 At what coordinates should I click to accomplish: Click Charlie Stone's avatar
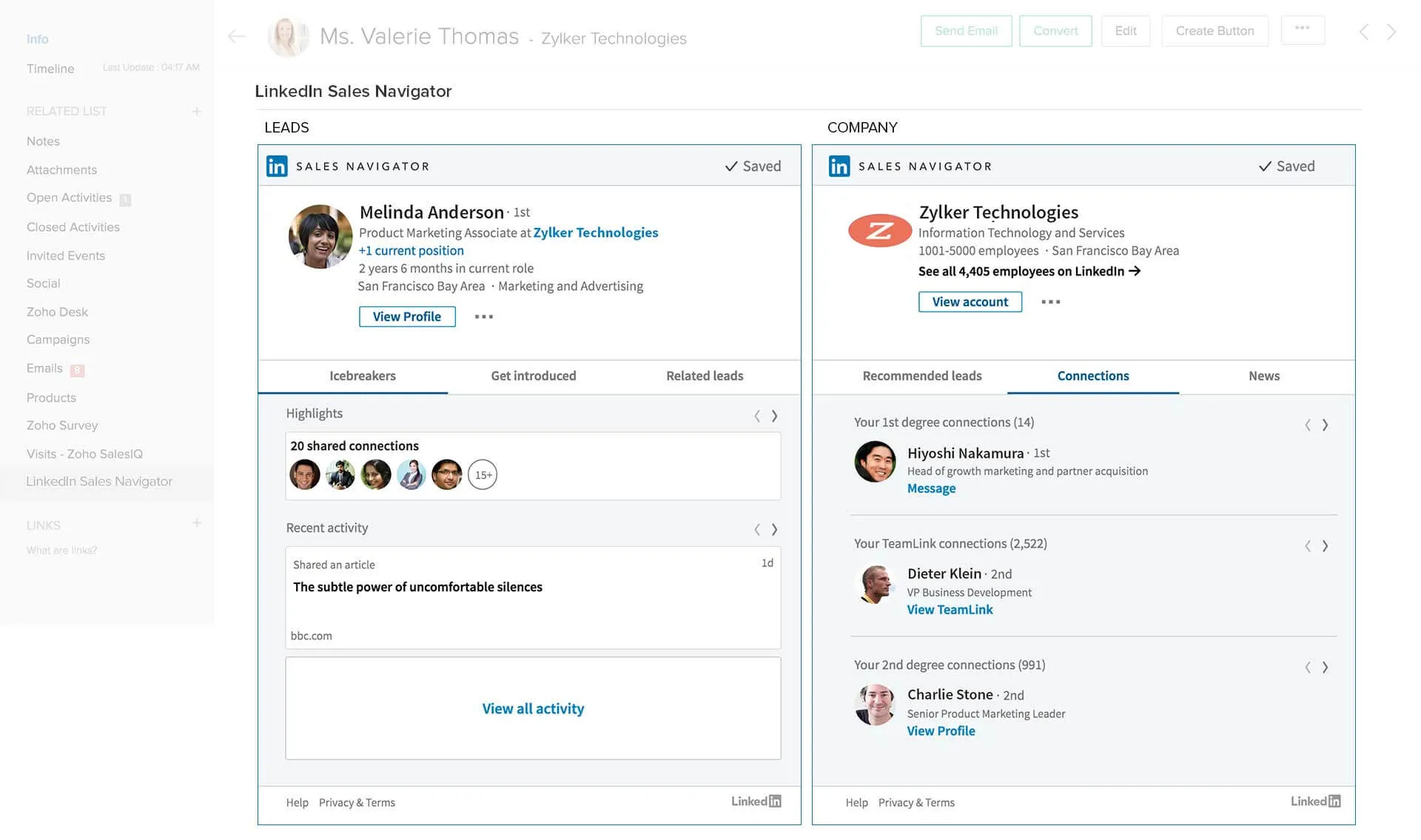click(x=875, y=705)
